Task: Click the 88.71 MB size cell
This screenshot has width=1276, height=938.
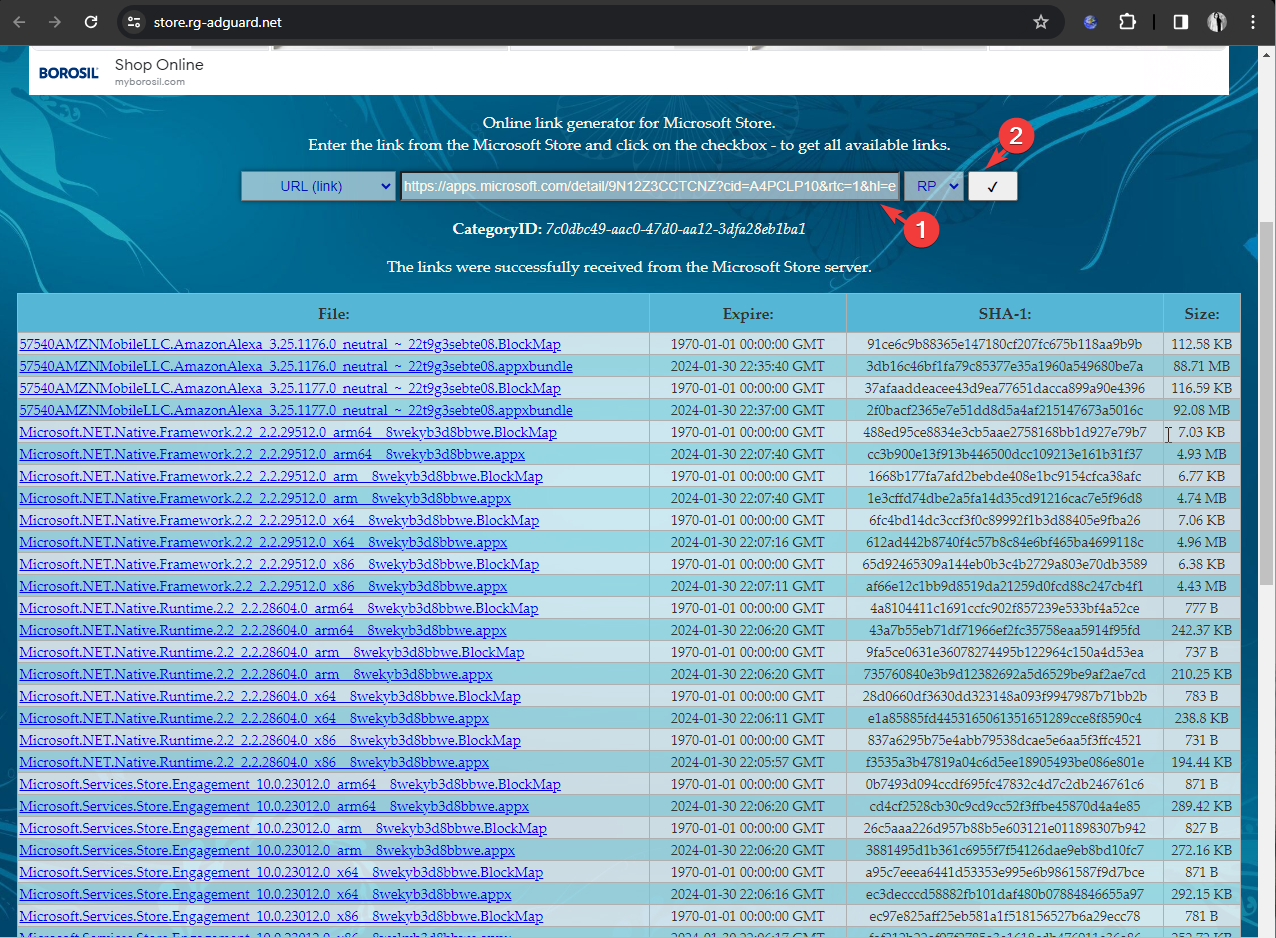Action: [1202, 366]
